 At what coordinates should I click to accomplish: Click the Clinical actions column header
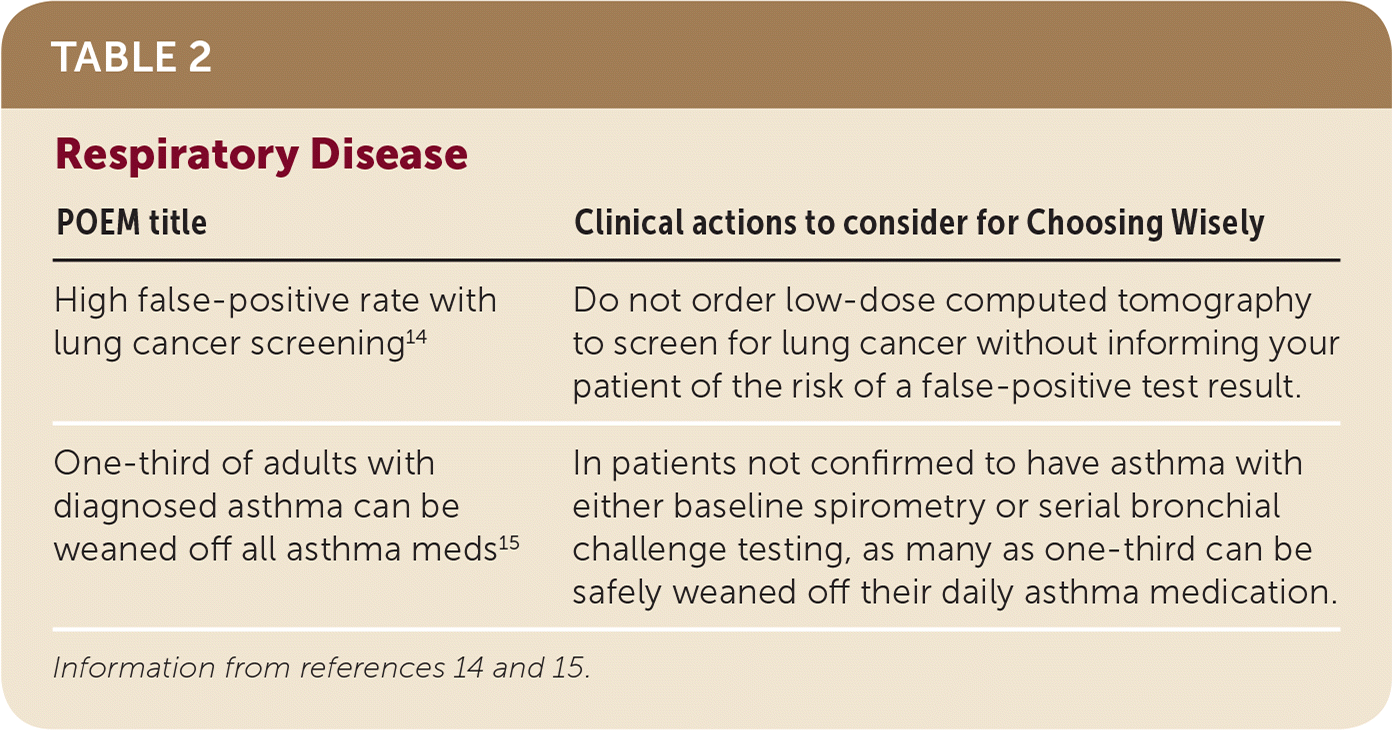918,223
